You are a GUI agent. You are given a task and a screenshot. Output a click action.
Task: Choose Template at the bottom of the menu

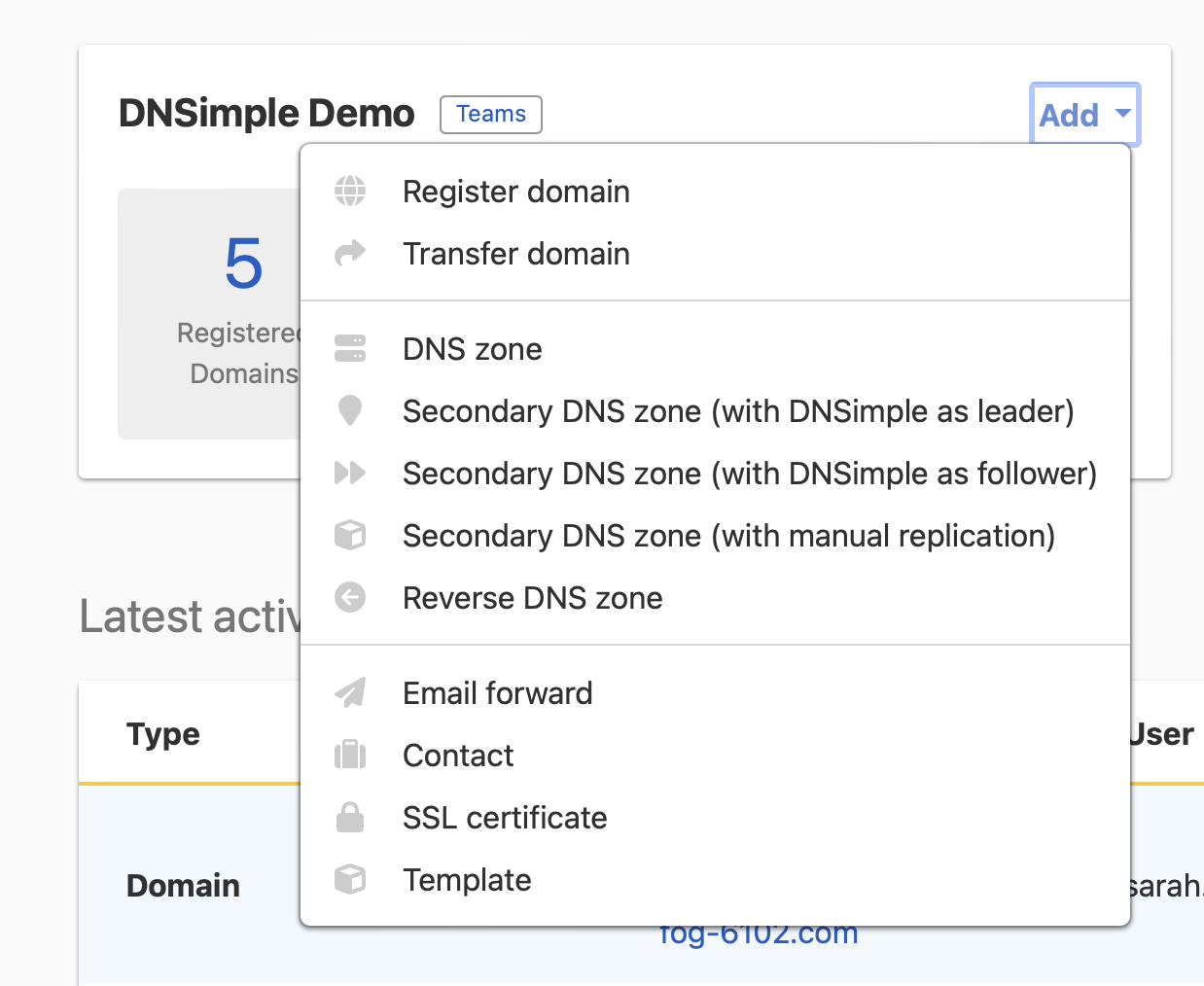467,879
